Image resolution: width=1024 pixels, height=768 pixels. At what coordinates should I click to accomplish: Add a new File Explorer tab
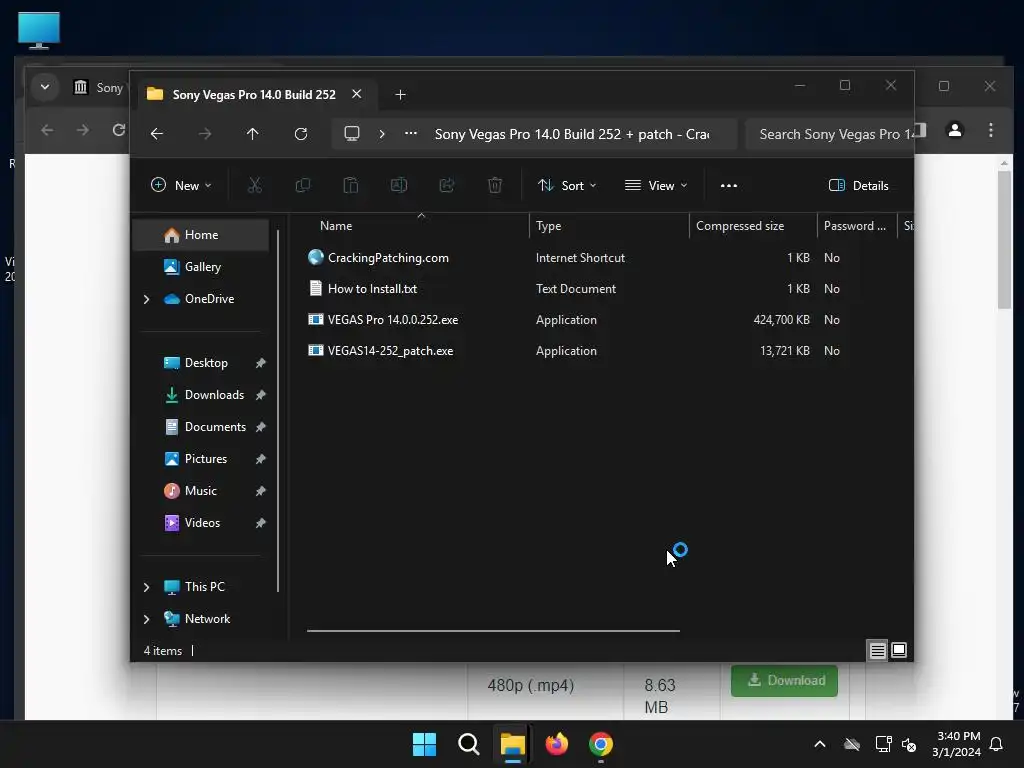coord(400,95)
